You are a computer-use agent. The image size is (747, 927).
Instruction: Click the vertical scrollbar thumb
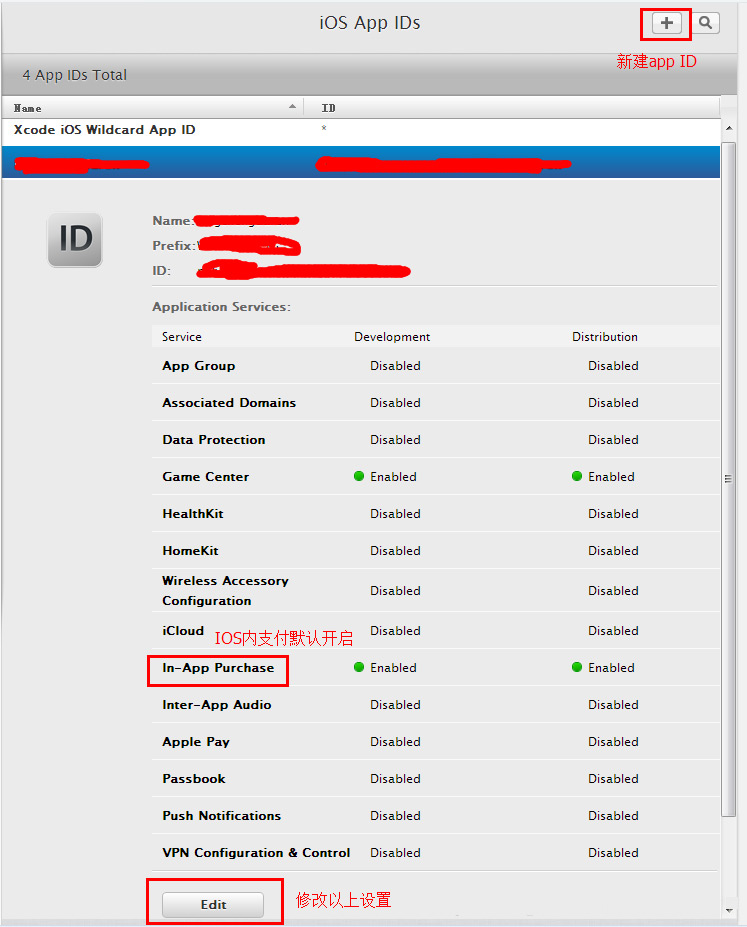click(x=729, y=479)
